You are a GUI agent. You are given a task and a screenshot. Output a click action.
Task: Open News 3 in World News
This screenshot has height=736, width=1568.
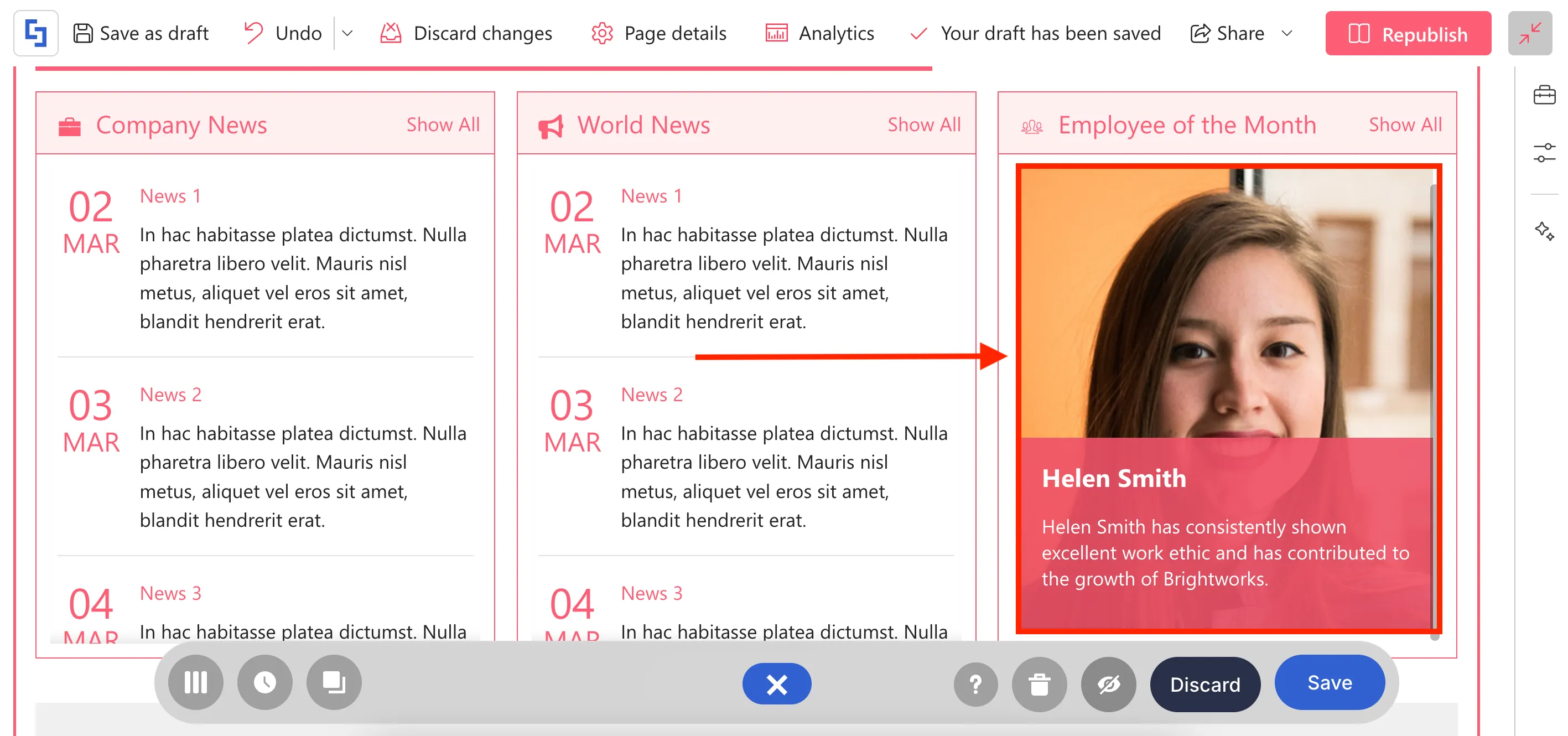point(651,593)
